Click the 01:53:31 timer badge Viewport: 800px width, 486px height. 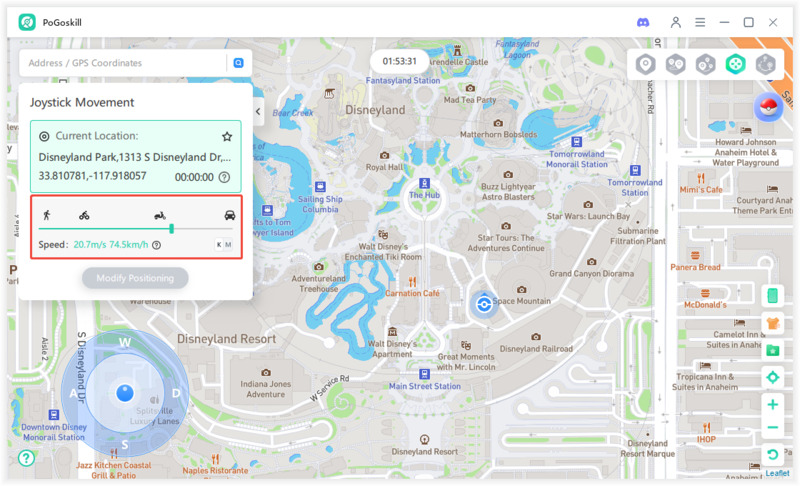click(399, 61)
